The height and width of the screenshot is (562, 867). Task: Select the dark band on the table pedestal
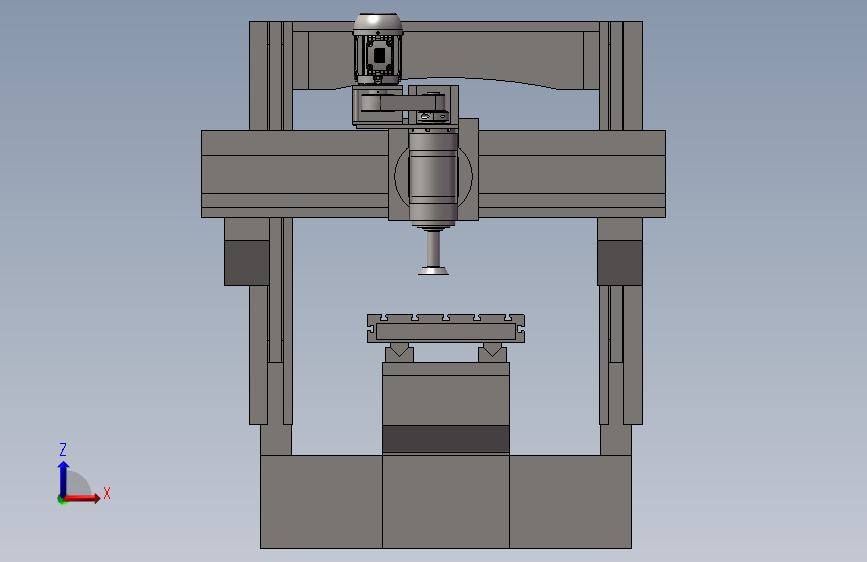click(446, 439)
